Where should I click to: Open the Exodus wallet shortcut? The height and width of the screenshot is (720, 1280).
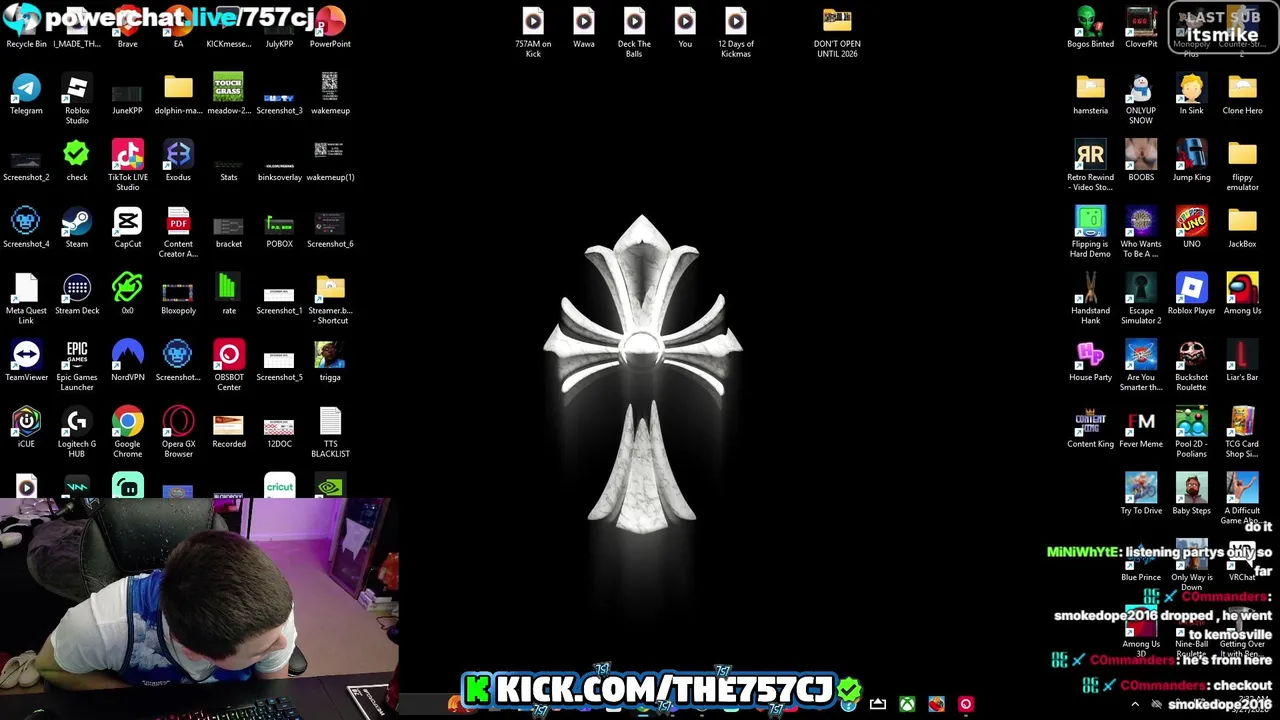pos(178,161)
